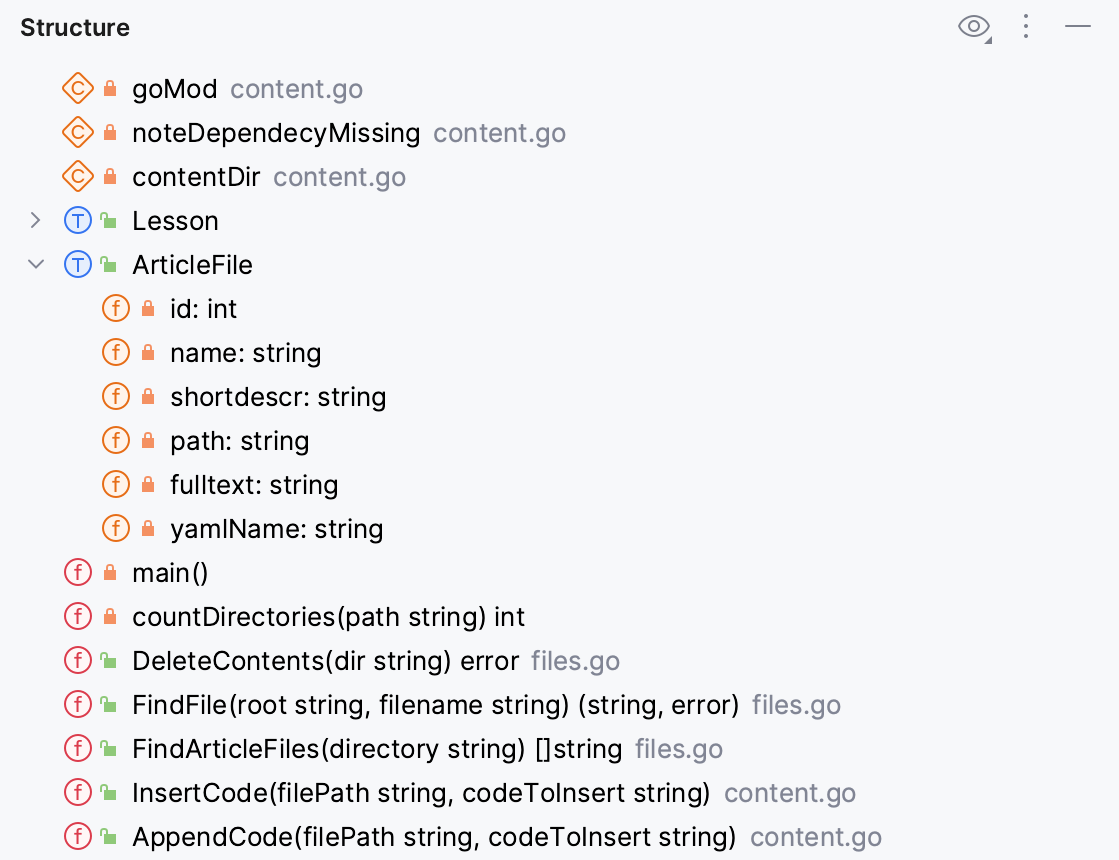Open content.go from the contentDir entry

tap(339, 176)
